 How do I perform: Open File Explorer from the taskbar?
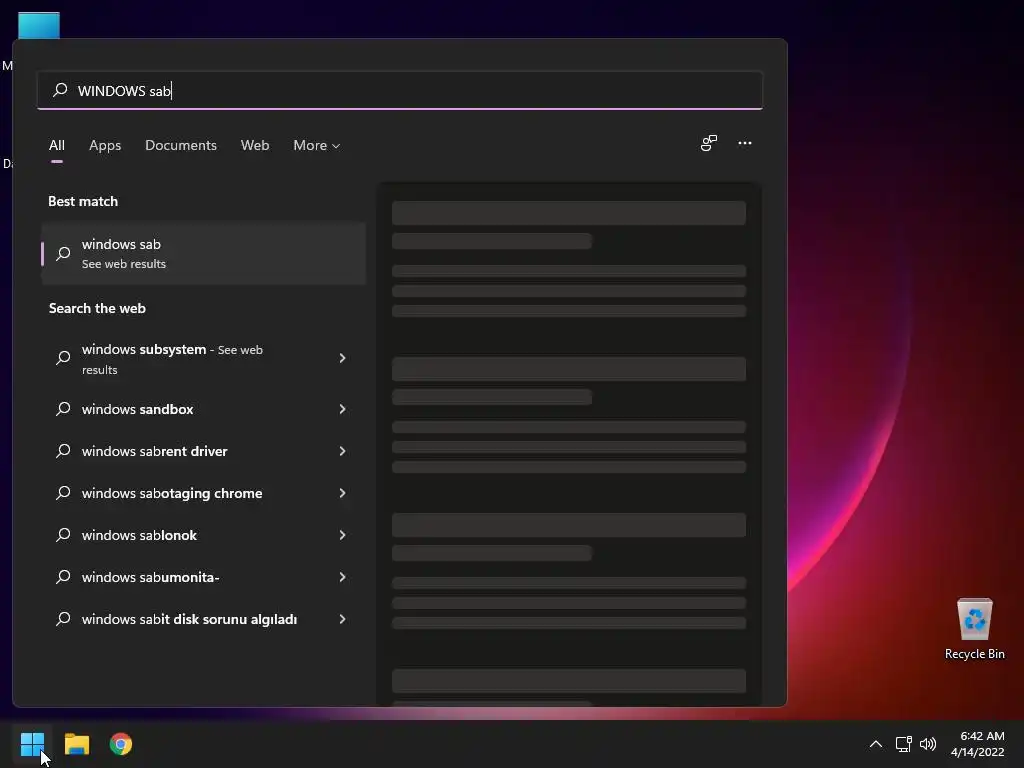76,744
